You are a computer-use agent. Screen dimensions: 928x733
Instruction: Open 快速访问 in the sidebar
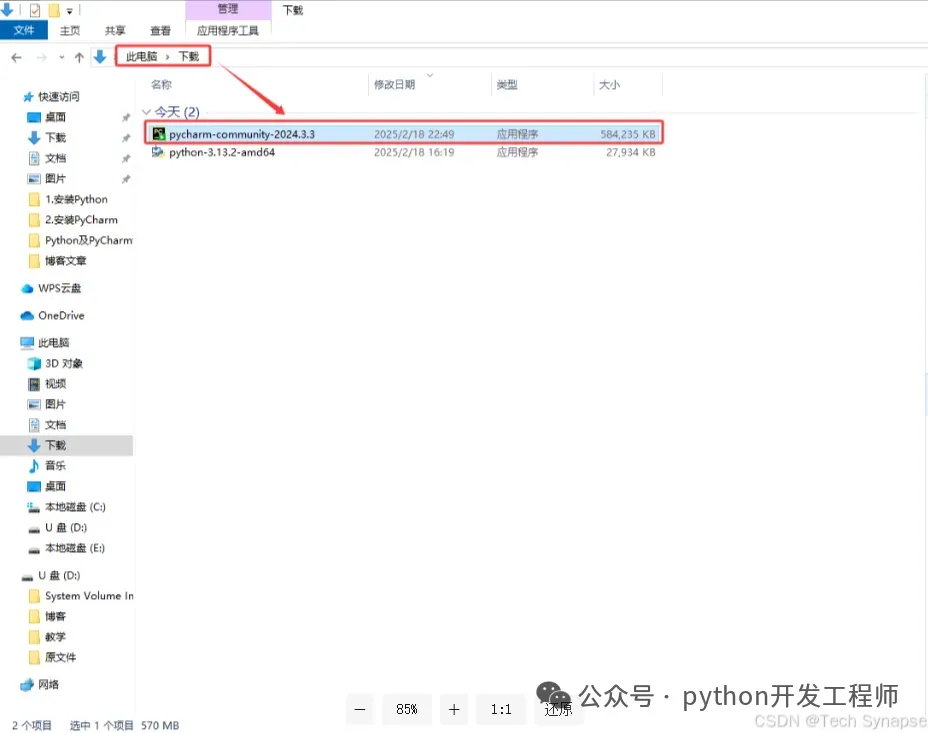click(59, 96)
